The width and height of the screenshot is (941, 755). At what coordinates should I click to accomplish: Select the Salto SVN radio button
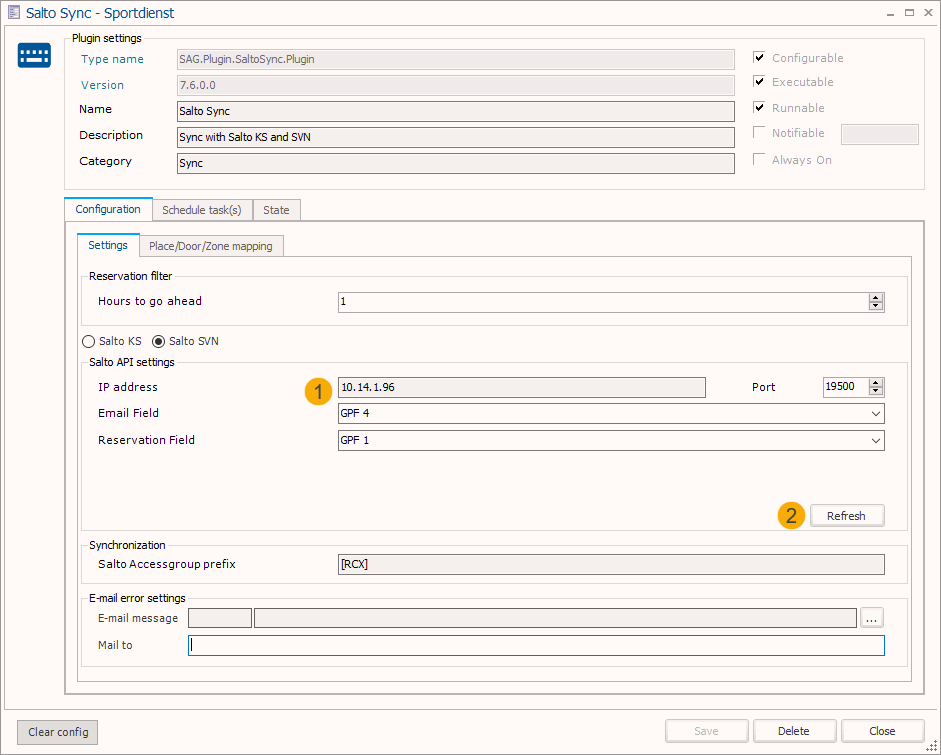(158, 341)
